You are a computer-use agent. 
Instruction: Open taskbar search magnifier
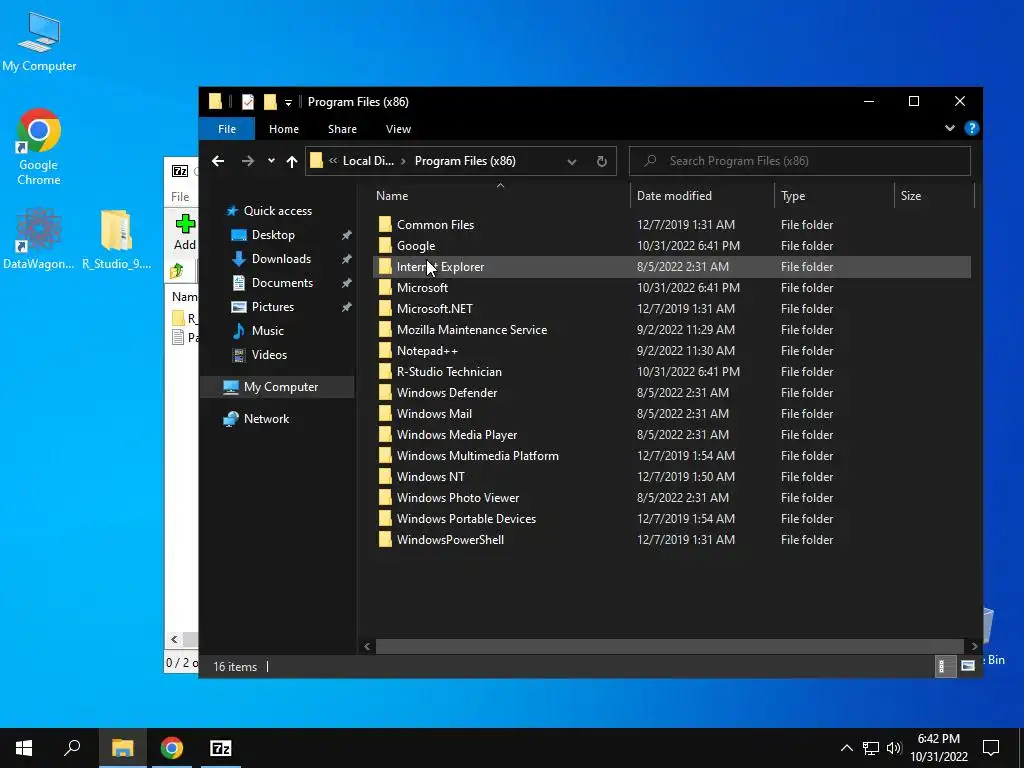[x=72, y=748]
